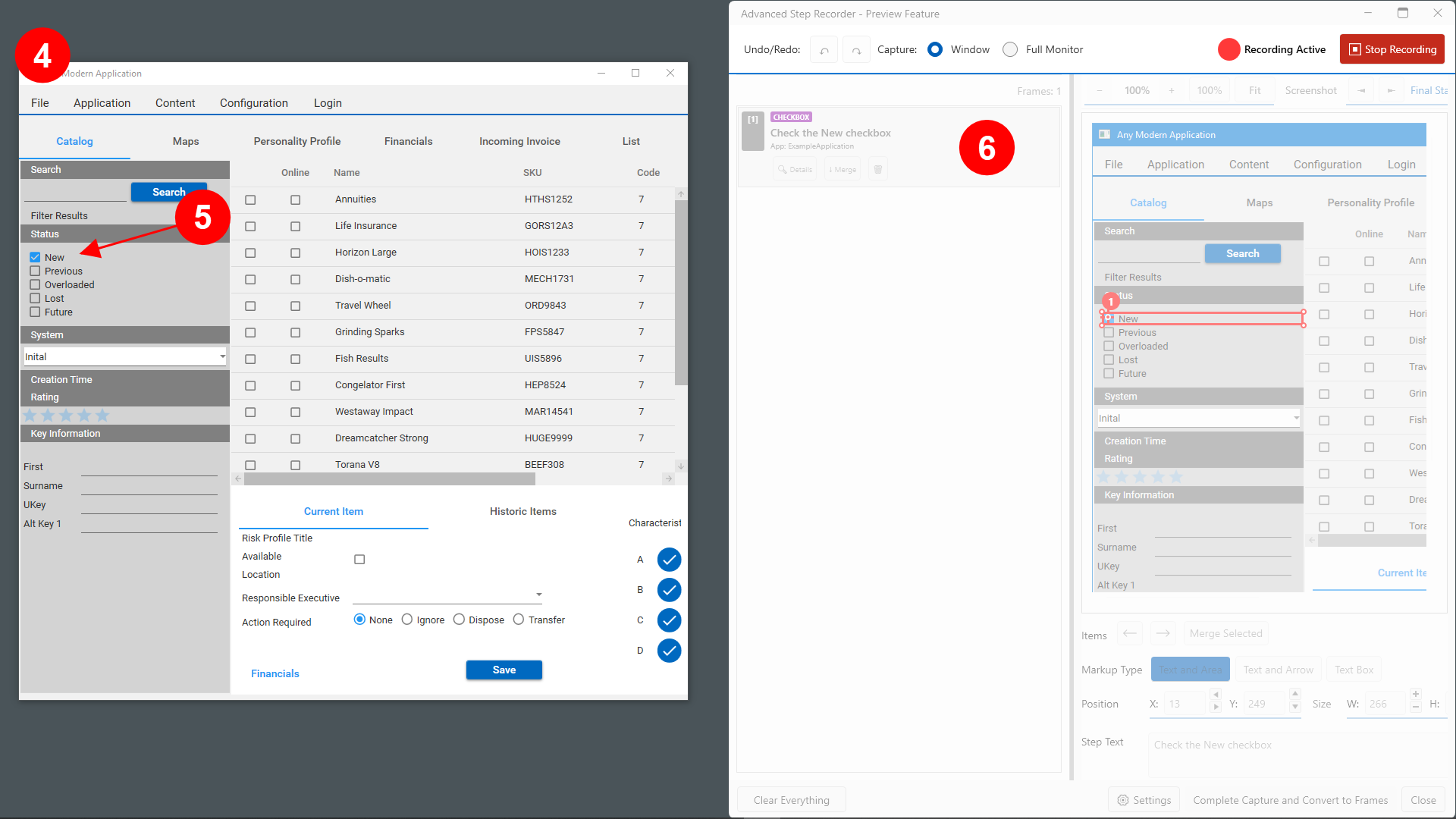
Task: Click the trash delete icon on step 1
Action: (x=877, y=169)
